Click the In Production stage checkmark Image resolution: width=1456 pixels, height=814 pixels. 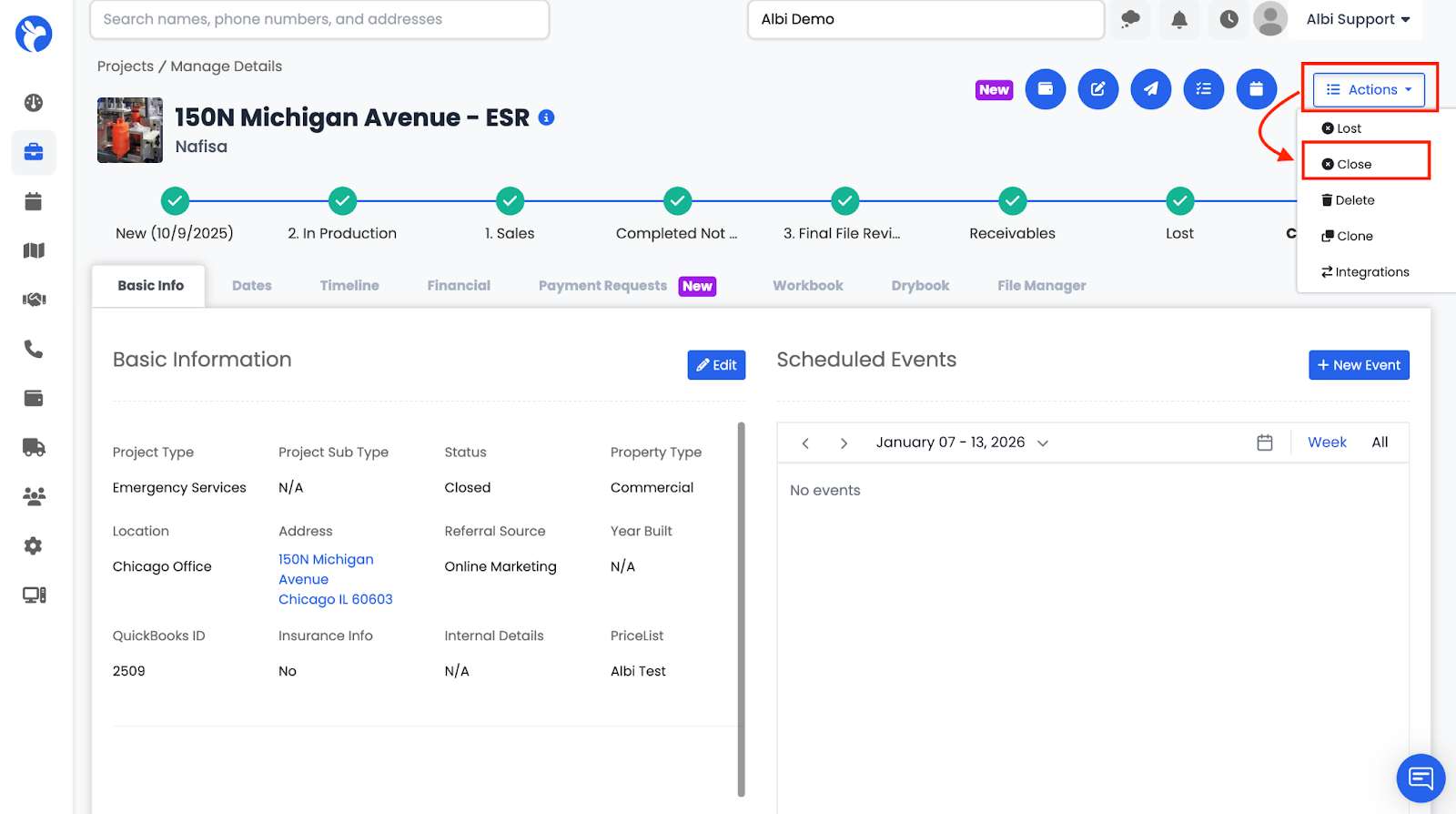coord(342,200)
